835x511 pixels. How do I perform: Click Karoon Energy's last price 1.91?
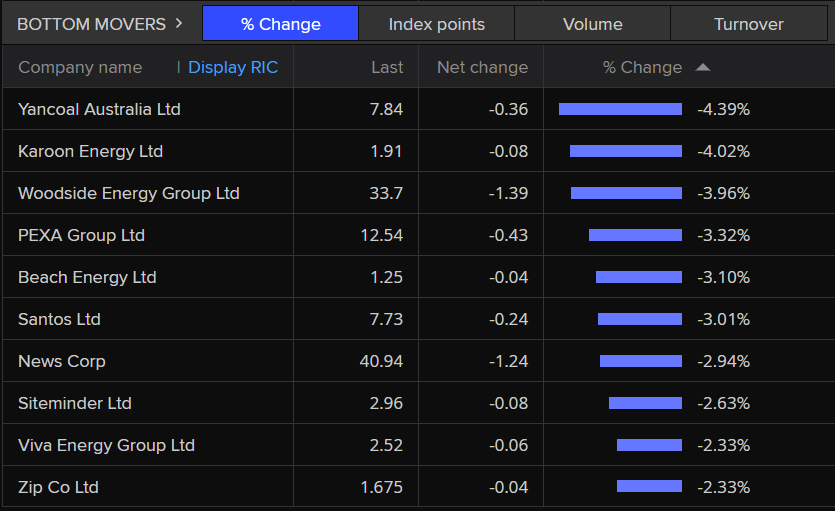(x=387, y=151)
